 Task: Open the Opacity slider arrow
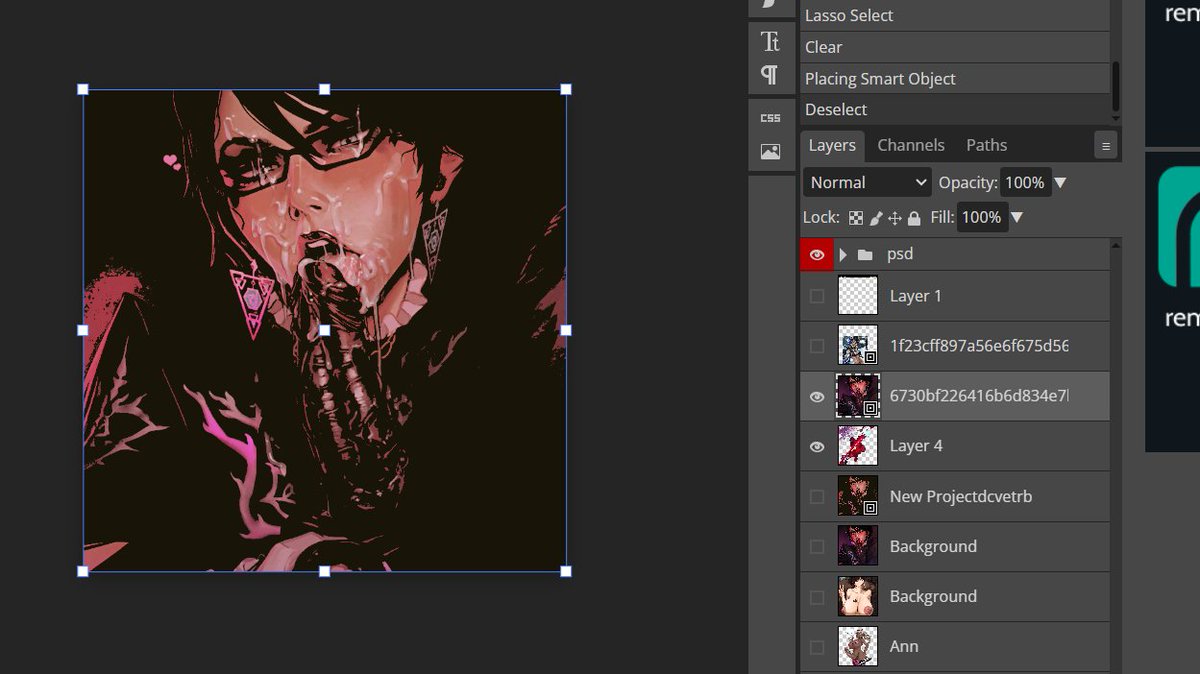tap(1060, 183)
